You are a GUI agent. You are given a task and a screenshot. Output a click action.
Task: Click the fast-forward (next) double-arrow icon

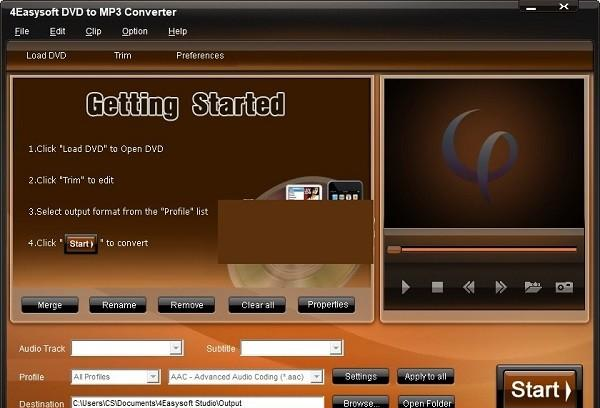[501, 287]
